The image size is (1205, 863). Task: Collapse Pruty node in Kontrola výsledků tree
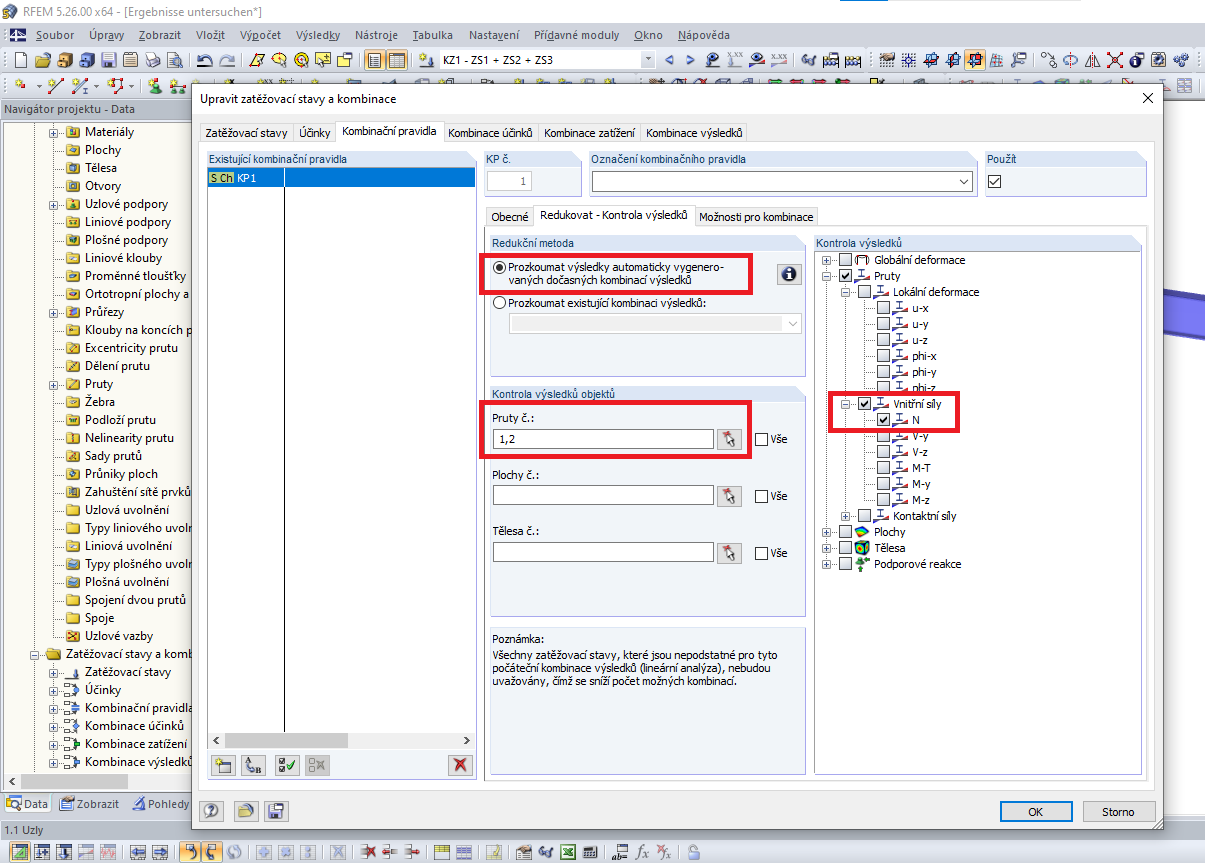(826, 276)
